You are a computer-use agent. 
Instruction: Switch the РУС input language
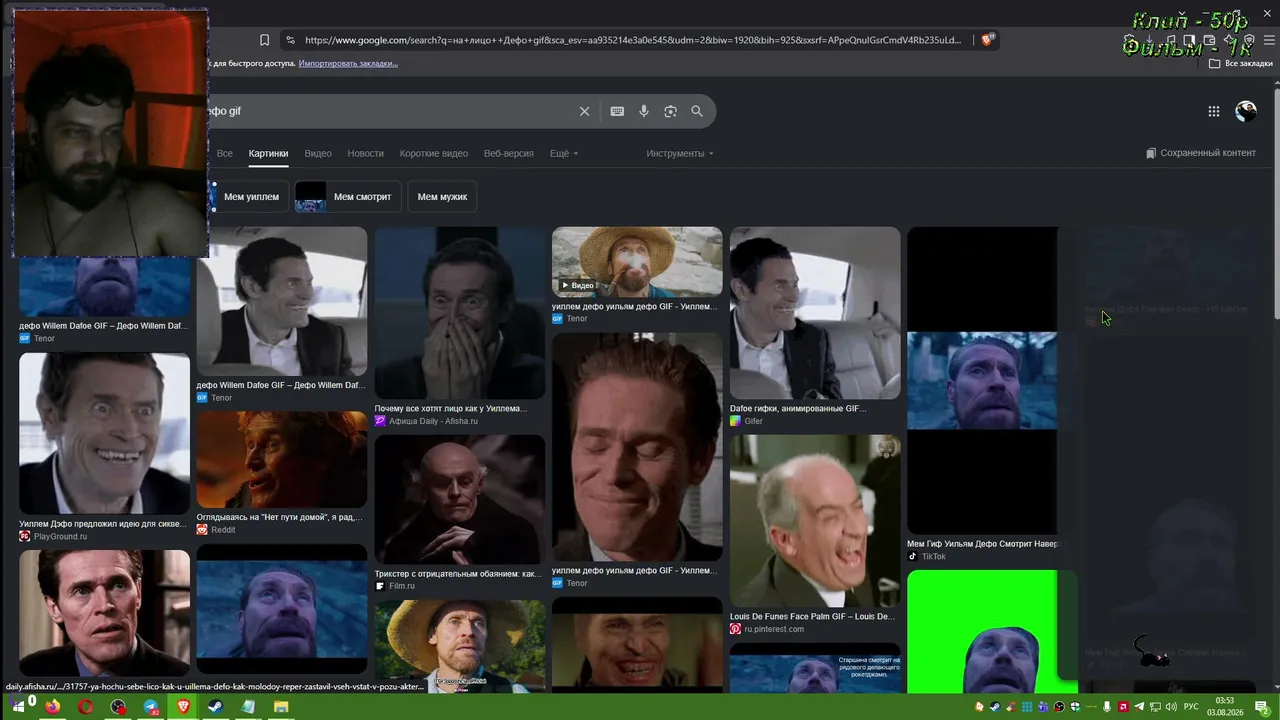1191,707
